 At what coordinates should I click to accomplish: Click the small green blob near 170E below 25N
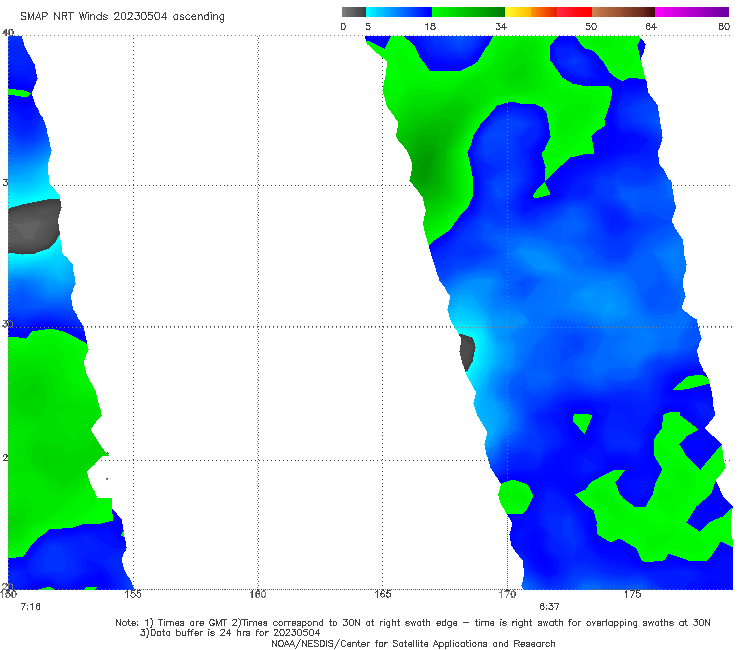(x=515, y=497)
